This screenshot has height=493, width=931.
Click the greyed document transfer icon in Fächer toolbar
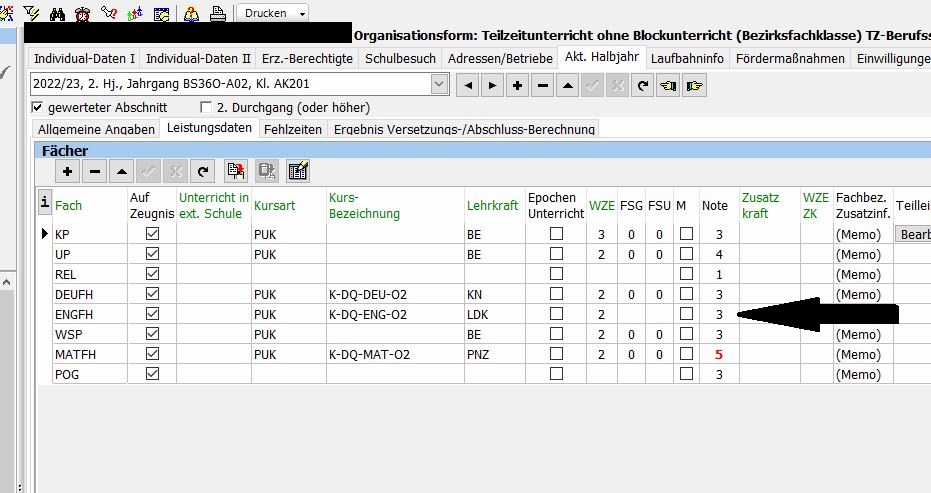pyautogui.click(x=267, y=172)
